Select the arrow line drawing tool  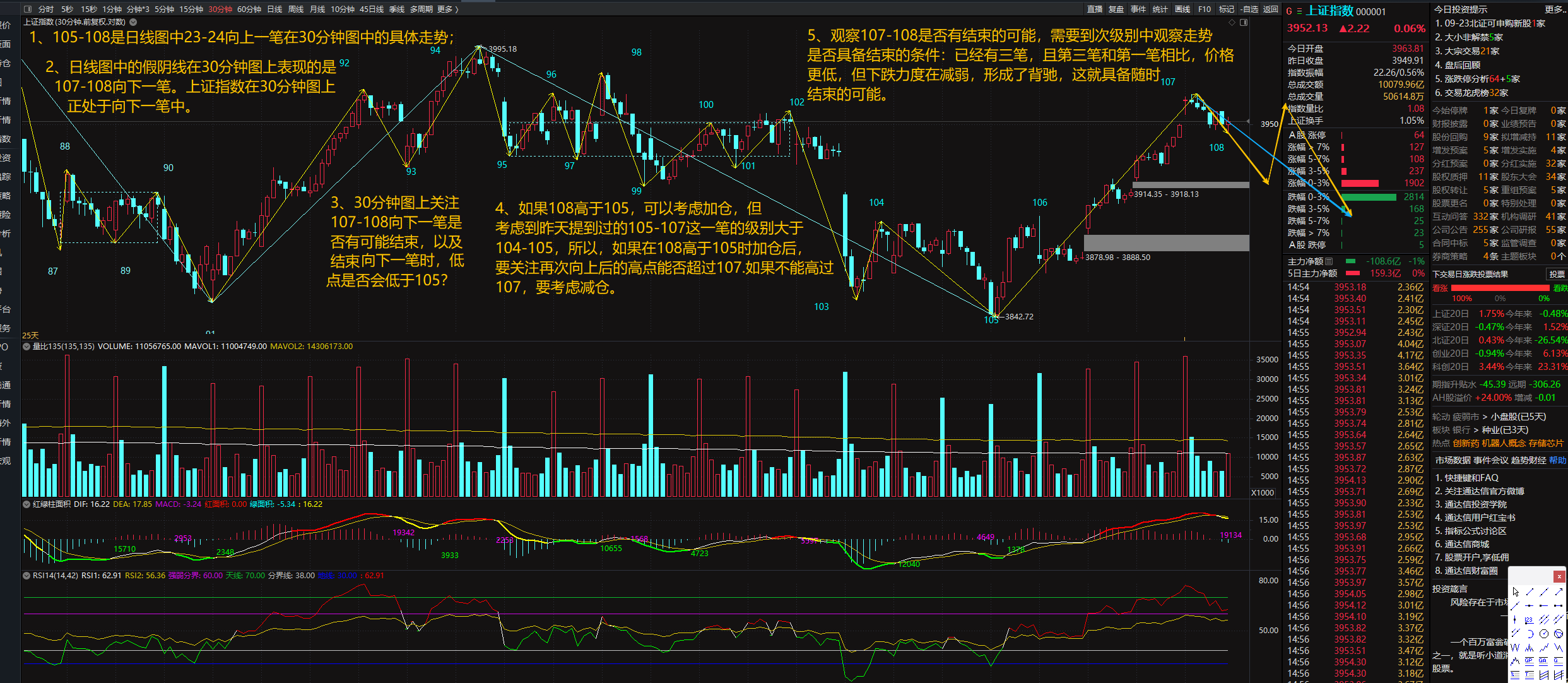click(x=1559, y=591)
